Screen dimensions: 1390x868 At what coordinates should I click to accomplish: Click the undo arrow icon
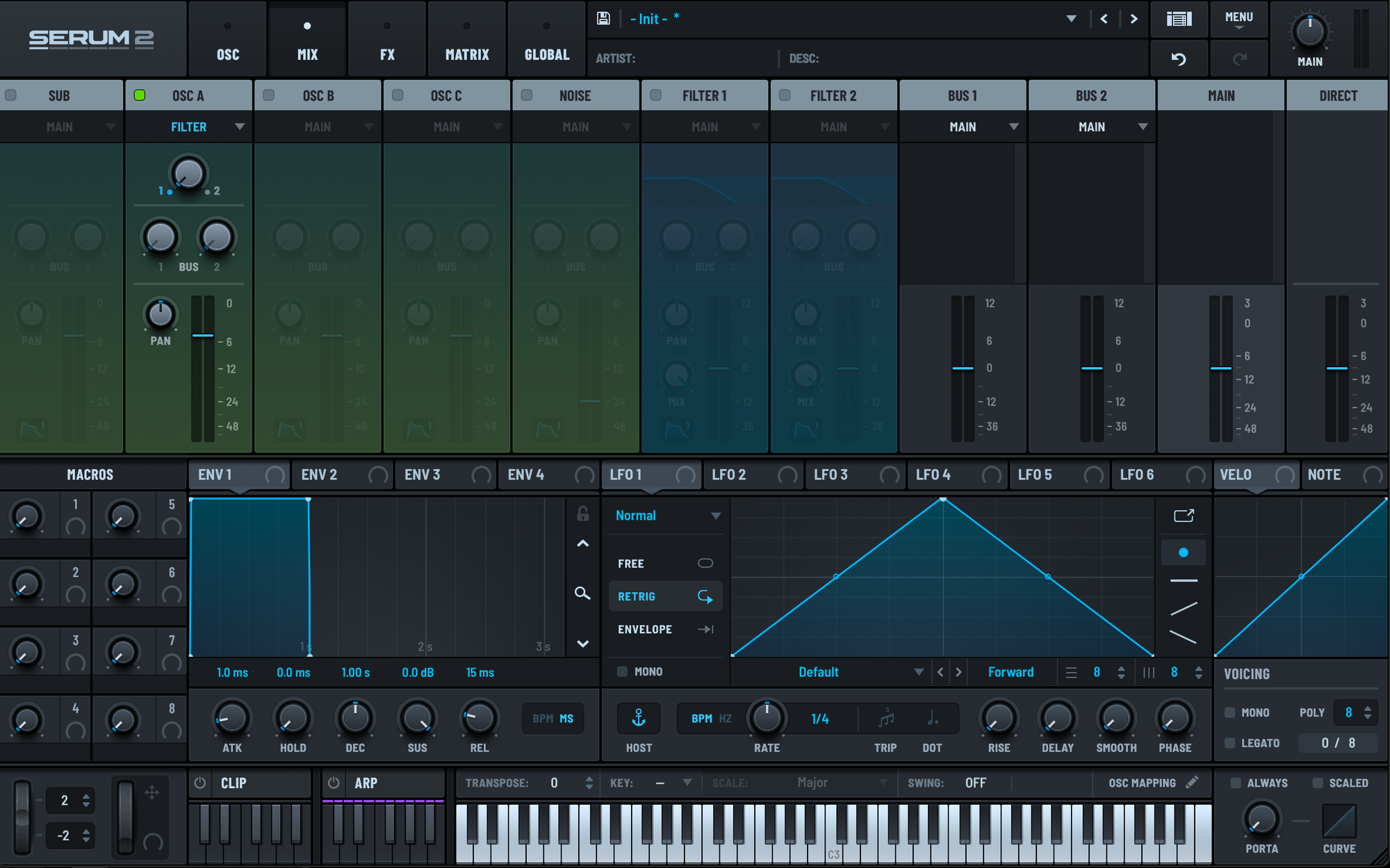1179,59
